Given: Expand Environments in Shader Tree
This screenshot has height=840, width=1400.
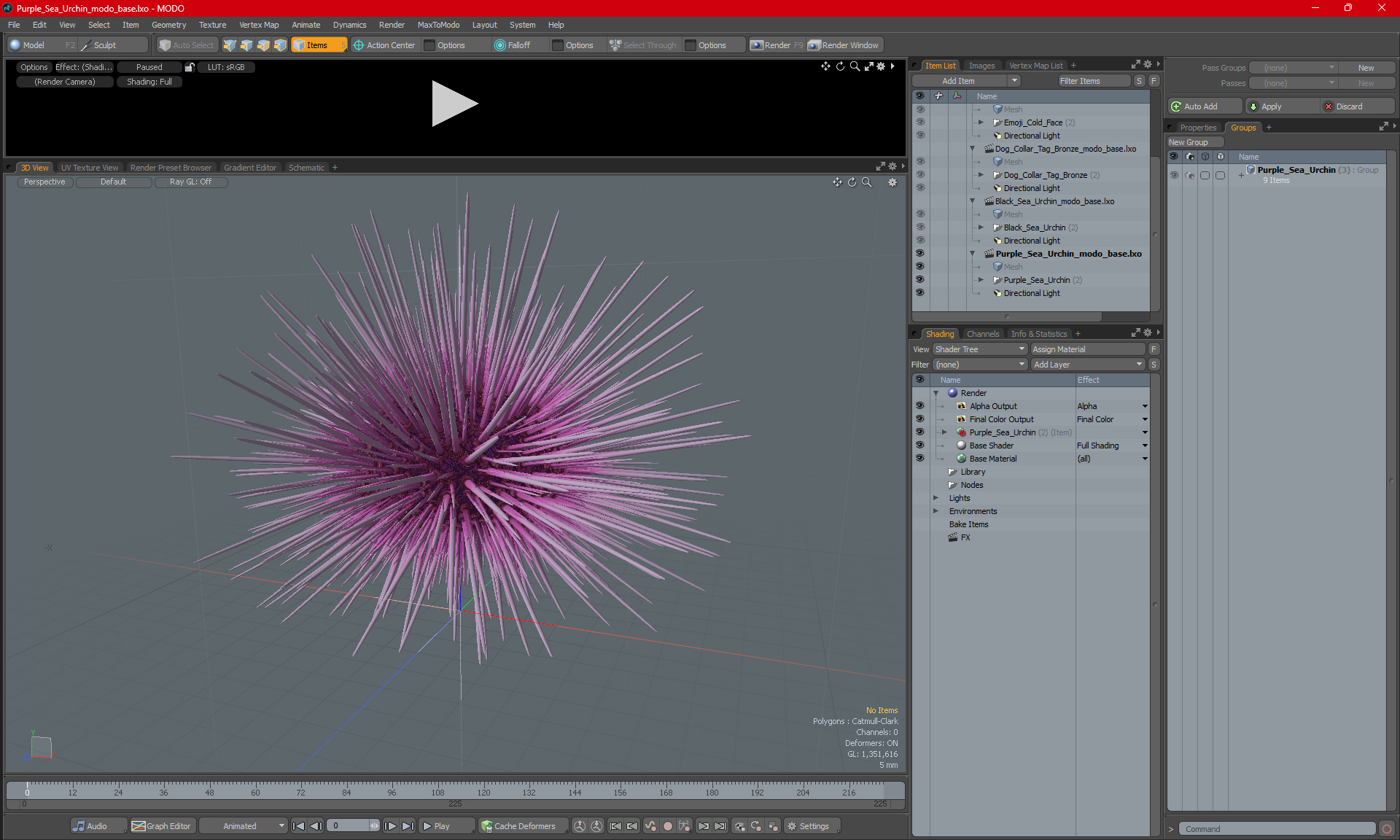Looking at the screenshot, I should pyautogui.click(x=936, y=511).
